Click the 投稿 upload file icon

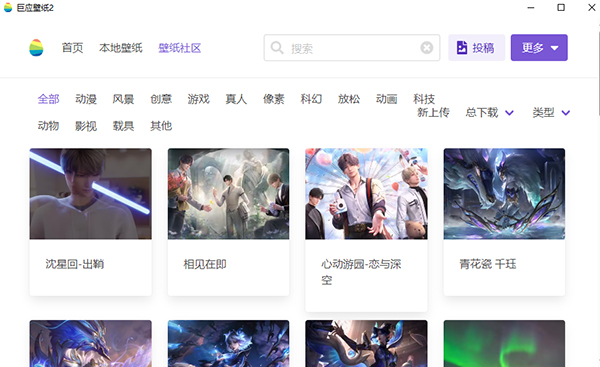pyautogui.click(x=462, y=48)
